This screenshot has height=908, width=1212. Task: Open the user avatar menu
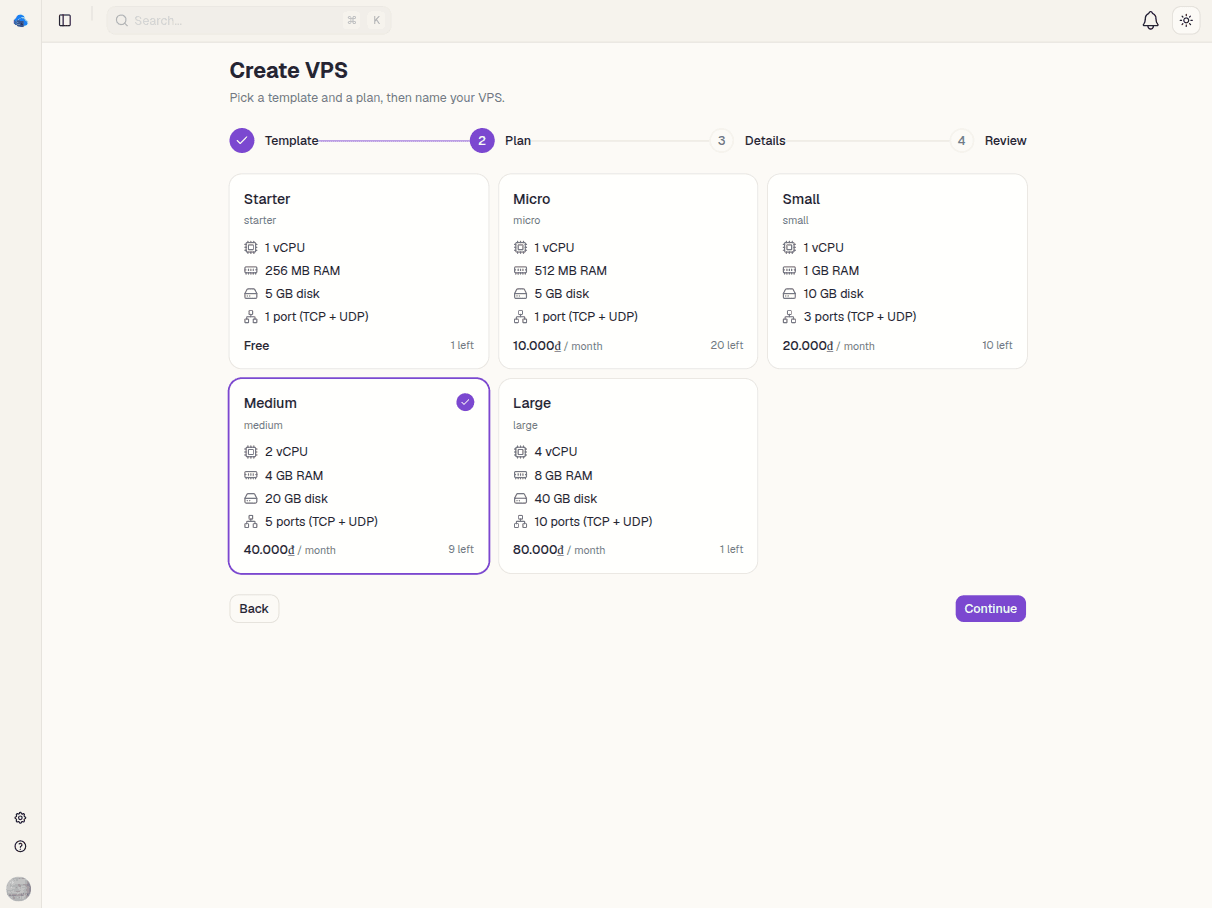click(18, 889)
